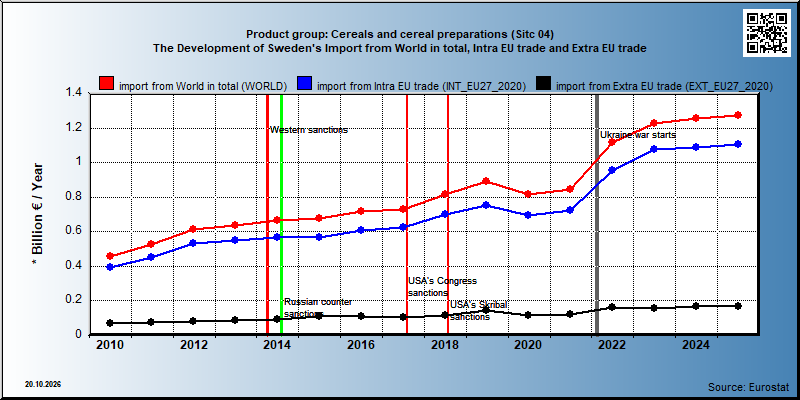Click the black Extra EU data point for 2022

point(612,307)
